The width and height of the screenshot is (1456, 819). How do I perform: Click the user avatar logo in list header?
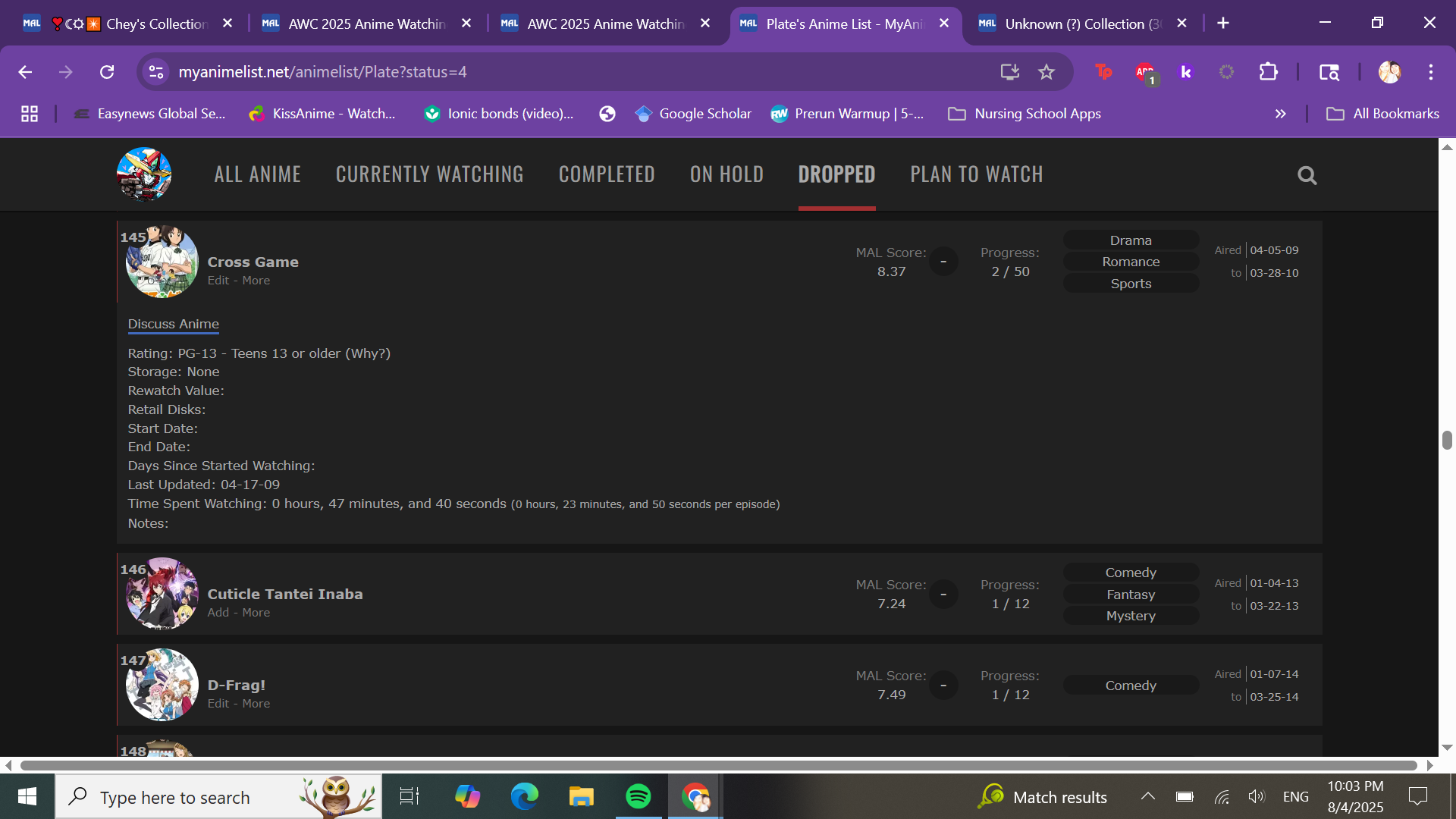coord(144,174)
